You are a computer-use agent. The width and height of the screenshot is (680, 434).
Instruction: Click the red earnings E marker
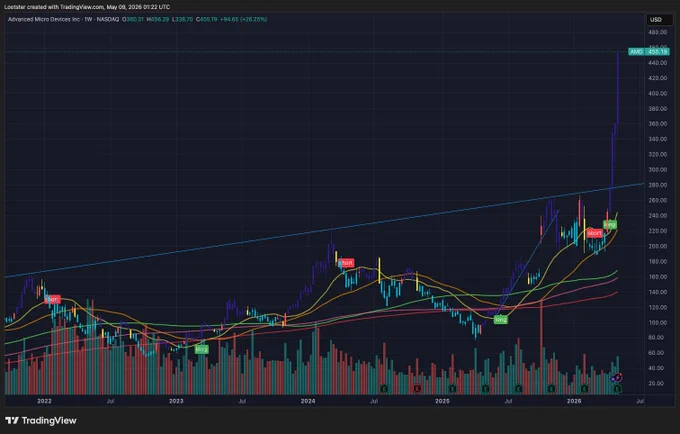point(417,388)
